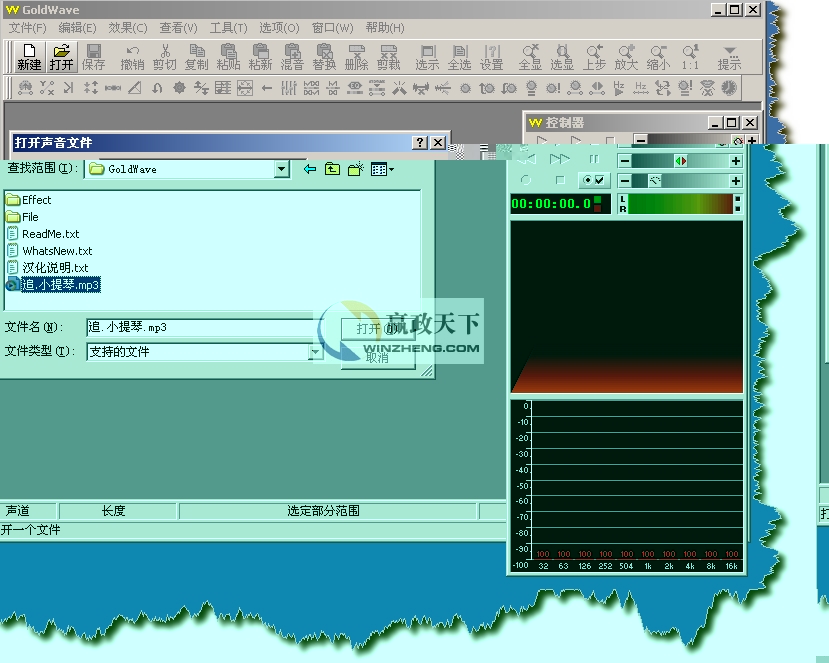Select WhatsNew.txt in file list

(x=50, y=251)
